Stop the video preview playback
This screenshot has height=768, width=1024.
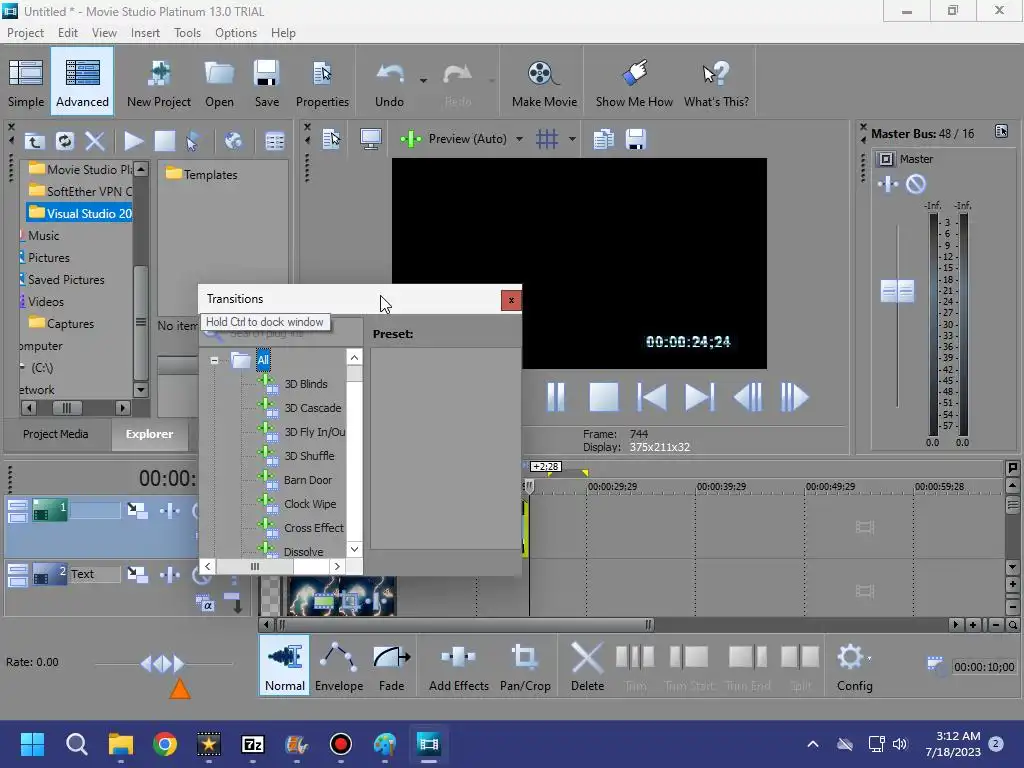pos(603,396)
